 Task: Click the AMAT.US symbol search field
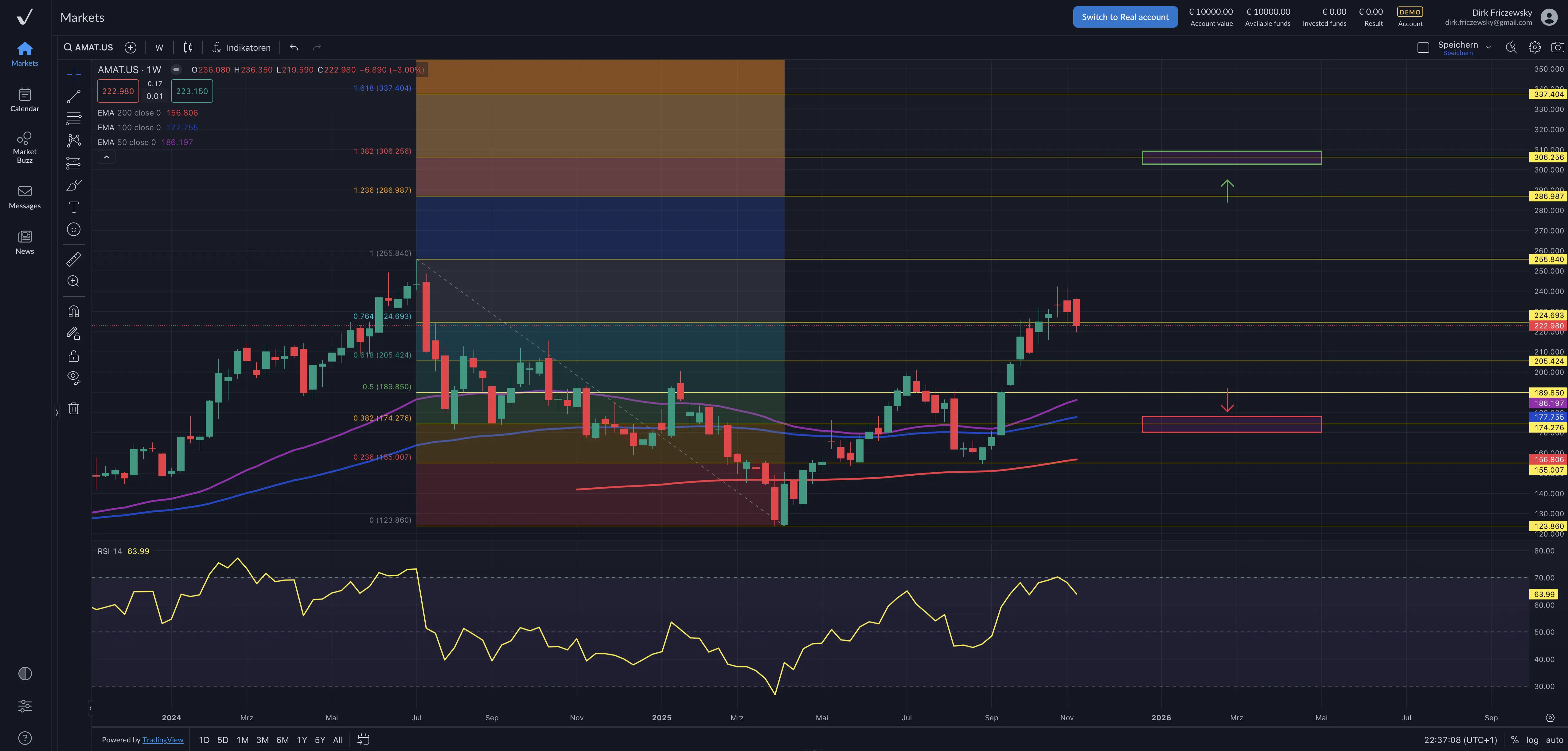point(89,48)
